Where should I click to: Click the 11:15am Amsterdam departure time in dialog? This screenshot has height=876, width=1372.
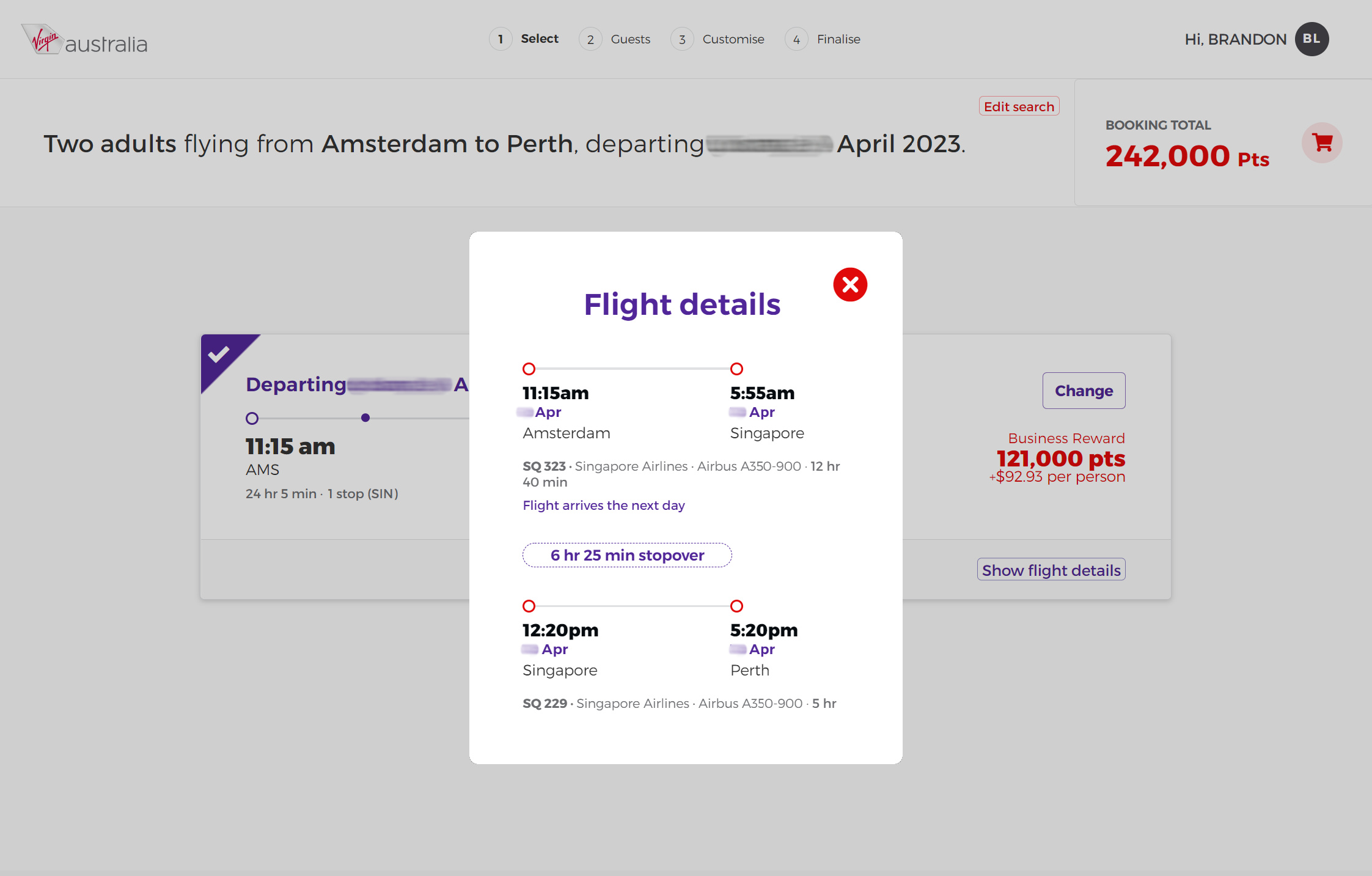(556, 393)
